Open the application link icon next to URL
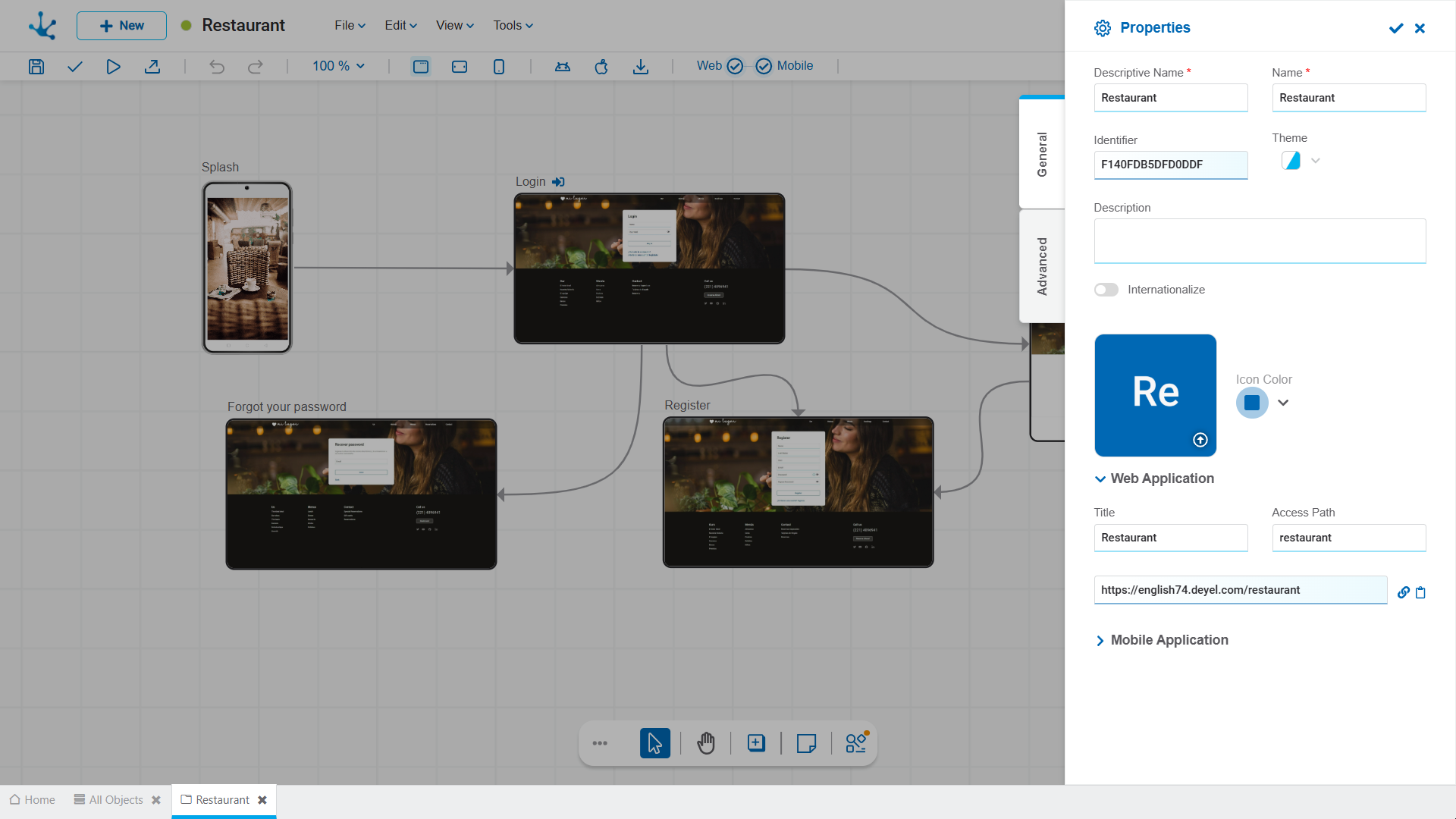Image resolution: width=1456 pixels, height=819 pixels. 1404,592
